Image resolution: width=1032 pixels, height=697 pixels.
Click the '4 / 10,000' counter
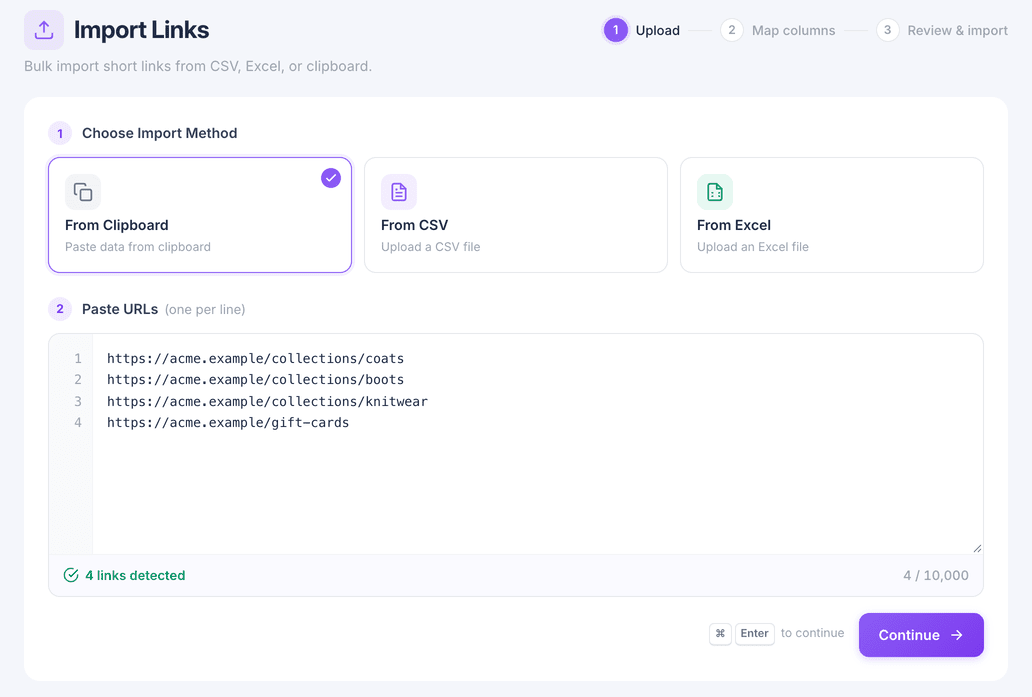pos(936,575)
